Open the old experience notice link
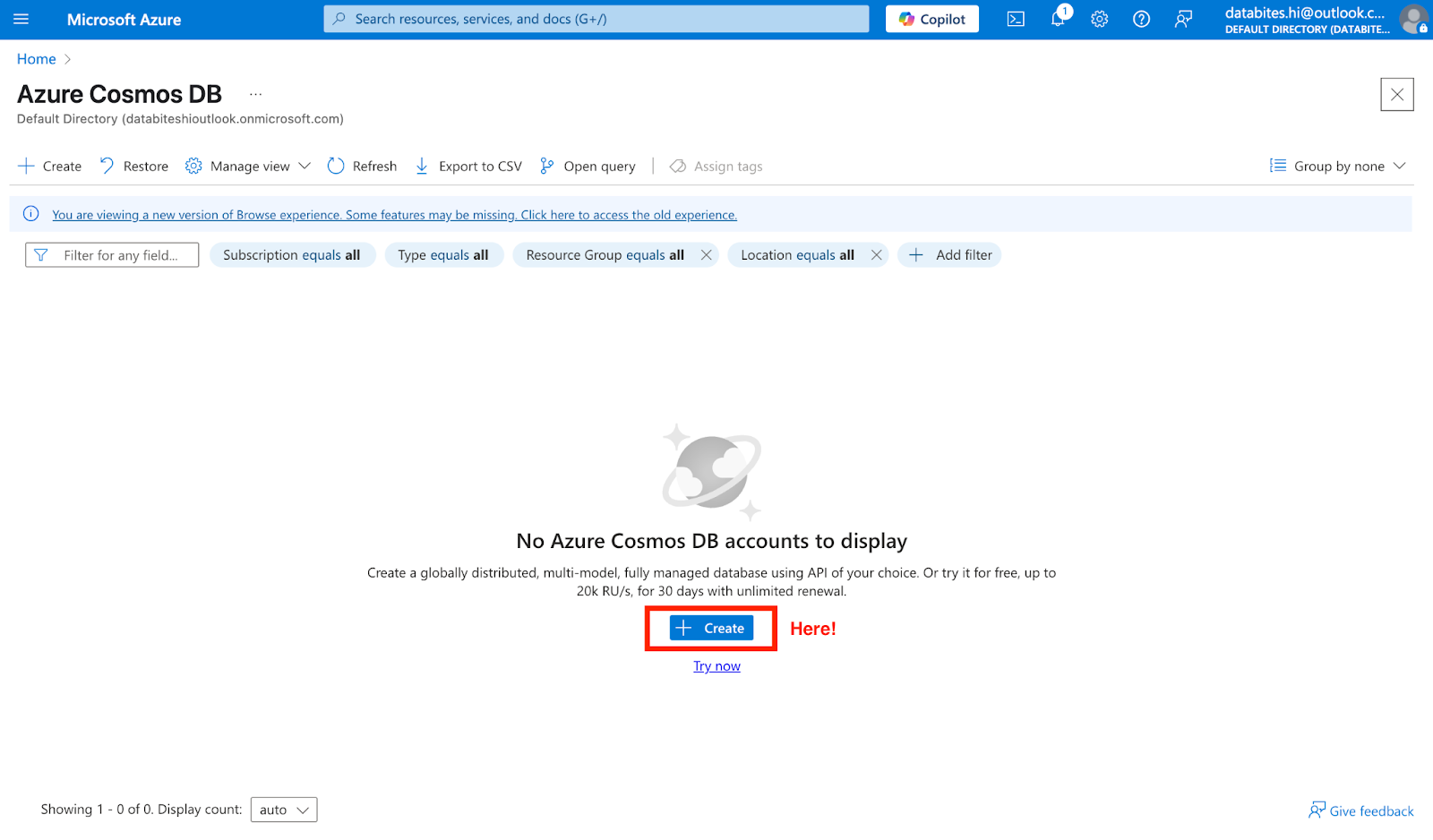 pyautogui.click(x=394, y=215)
